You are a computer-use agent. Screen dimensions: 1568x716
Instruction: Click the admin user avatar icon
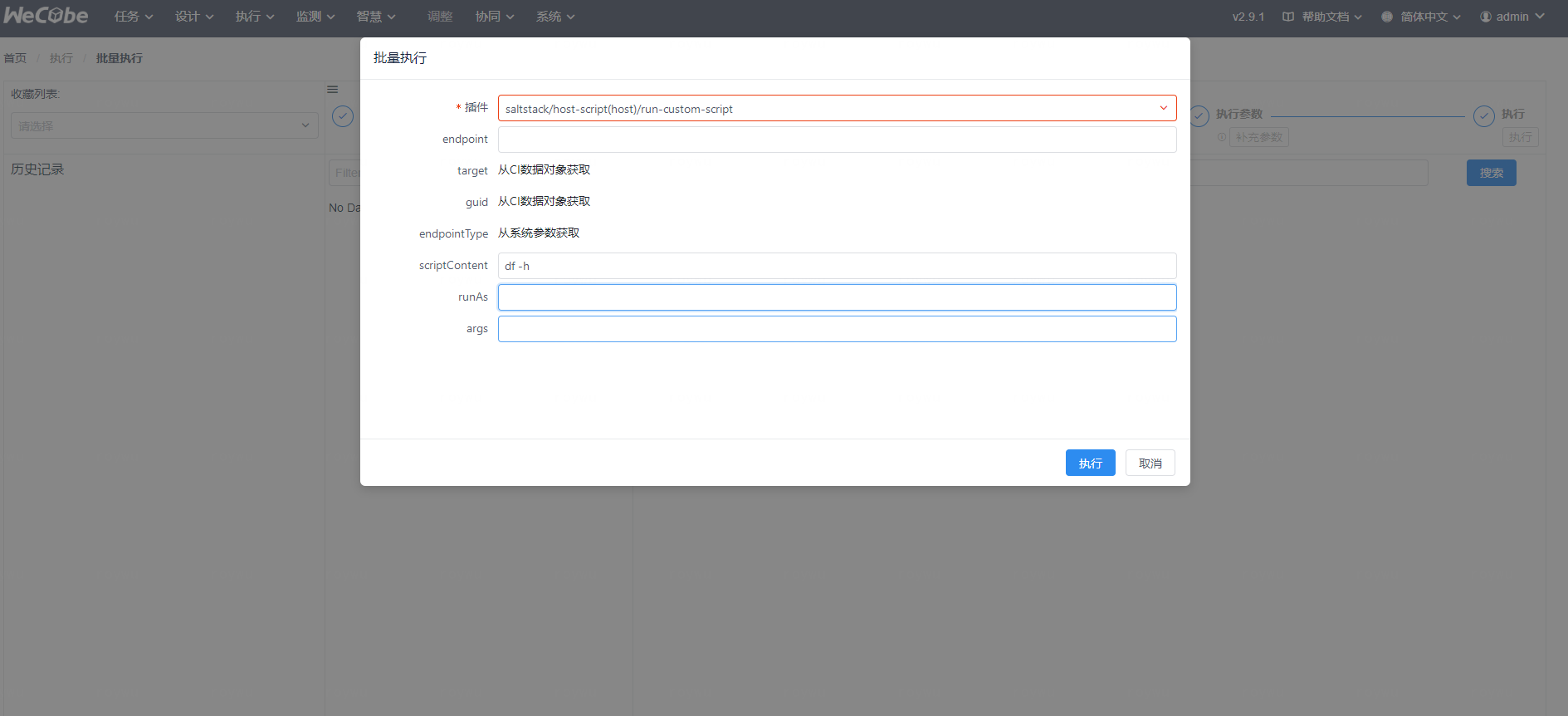click(x=1485, y=17)
